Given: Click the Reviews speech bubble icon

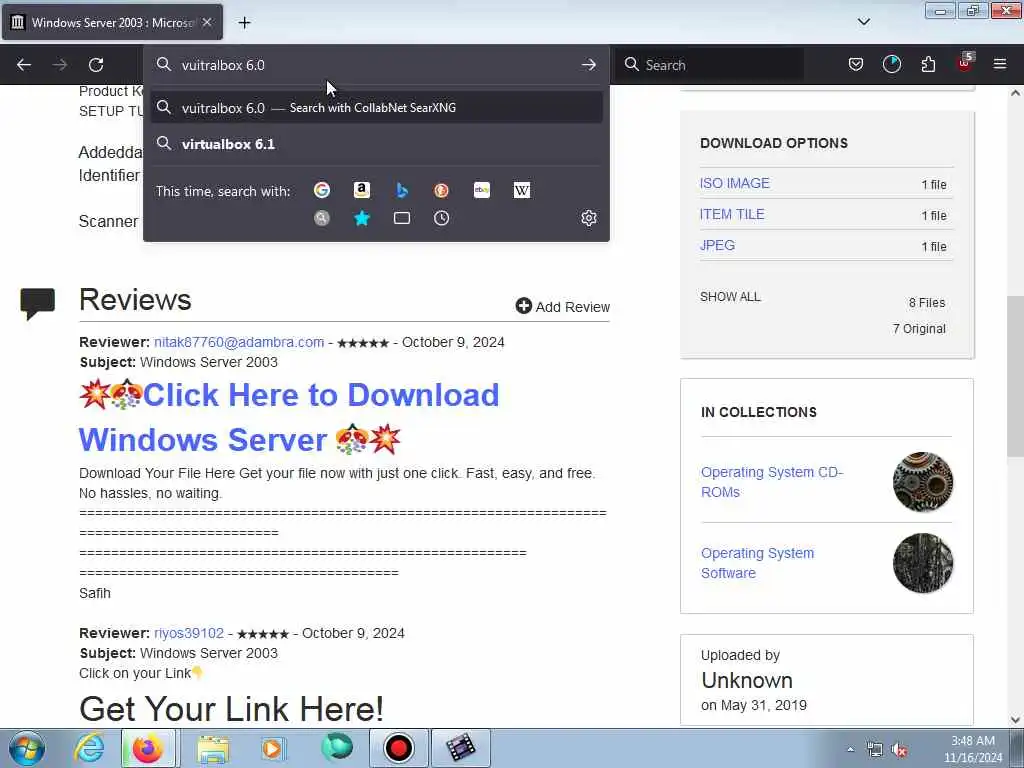Looking at the screenshot, I should point(37,303).
